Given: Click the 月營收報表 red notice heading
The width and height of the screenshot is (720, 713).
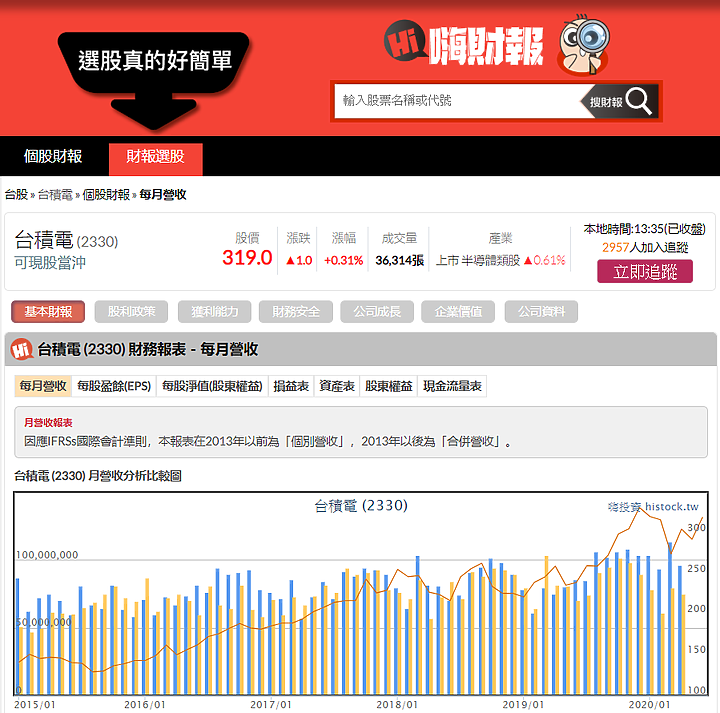Looking at the screenshot, I should (48, 422).
